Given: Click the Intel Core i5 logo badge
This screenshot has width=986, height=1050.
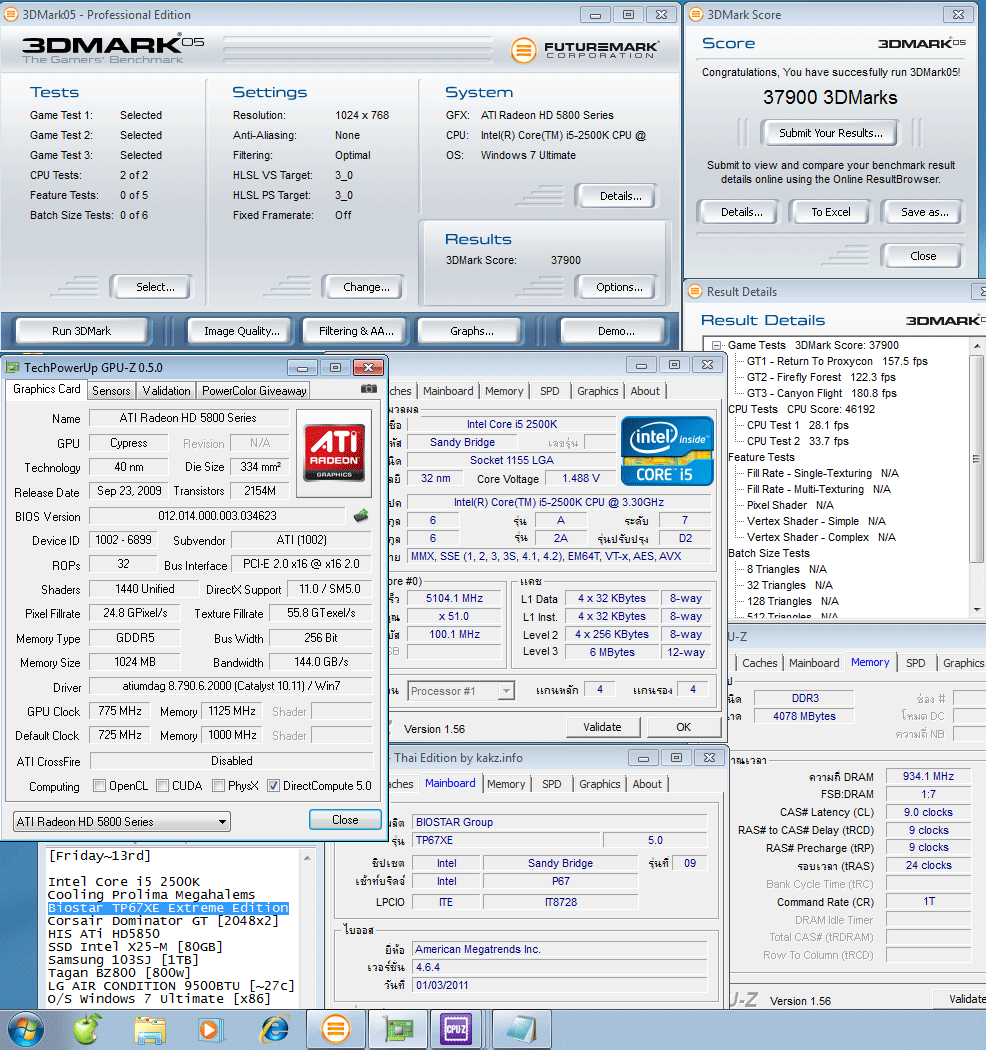Looking at the screenshot, I should pos(667,451).
